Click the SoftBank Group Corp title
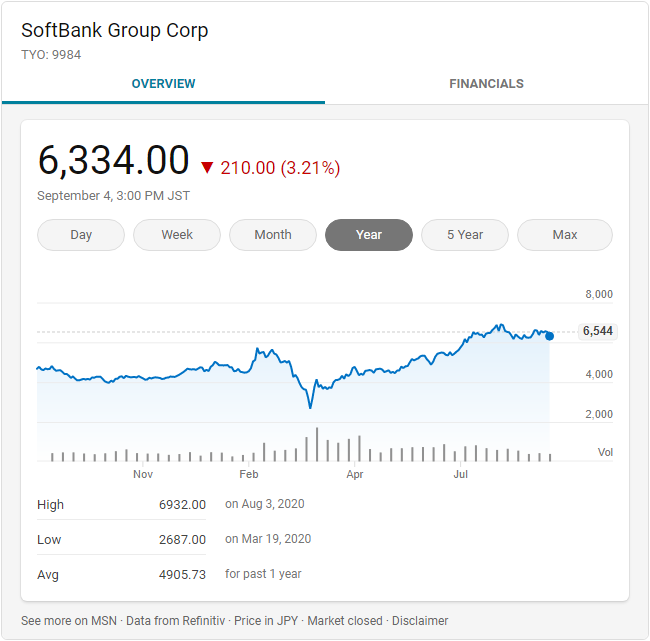This screenshot has width=650, height=641. click(115, 31)
